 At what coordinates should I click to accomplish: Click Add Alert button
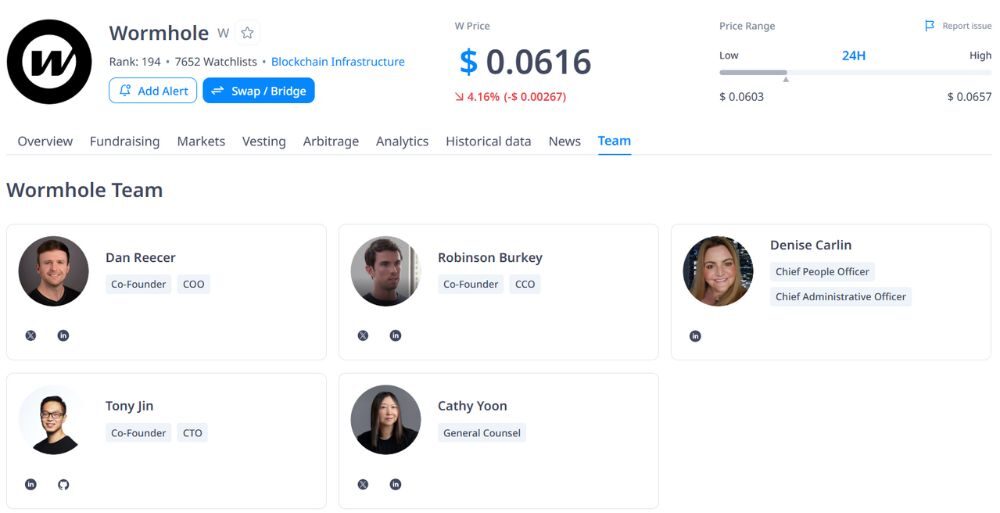[153, 91]
